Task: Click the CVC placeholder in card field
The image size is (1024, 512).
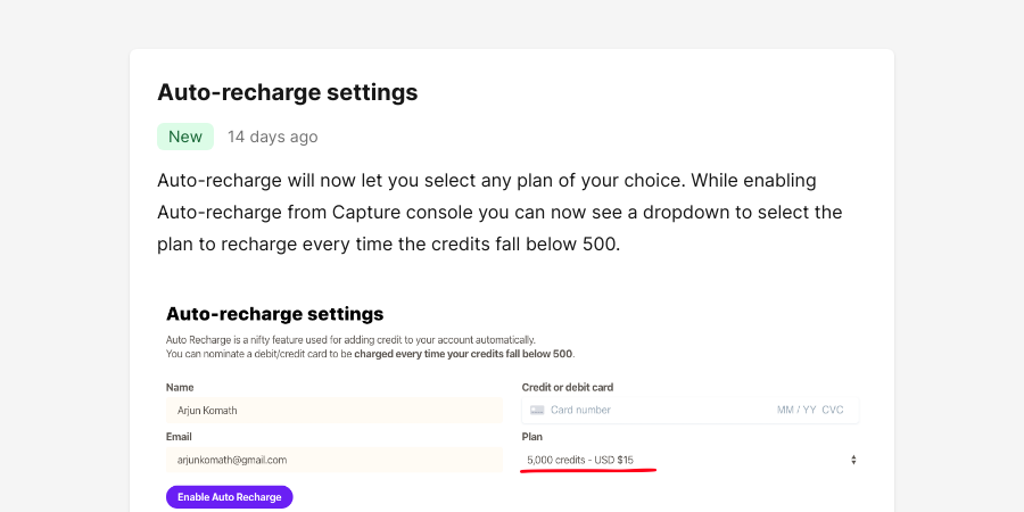Action: tap(833, 410)
